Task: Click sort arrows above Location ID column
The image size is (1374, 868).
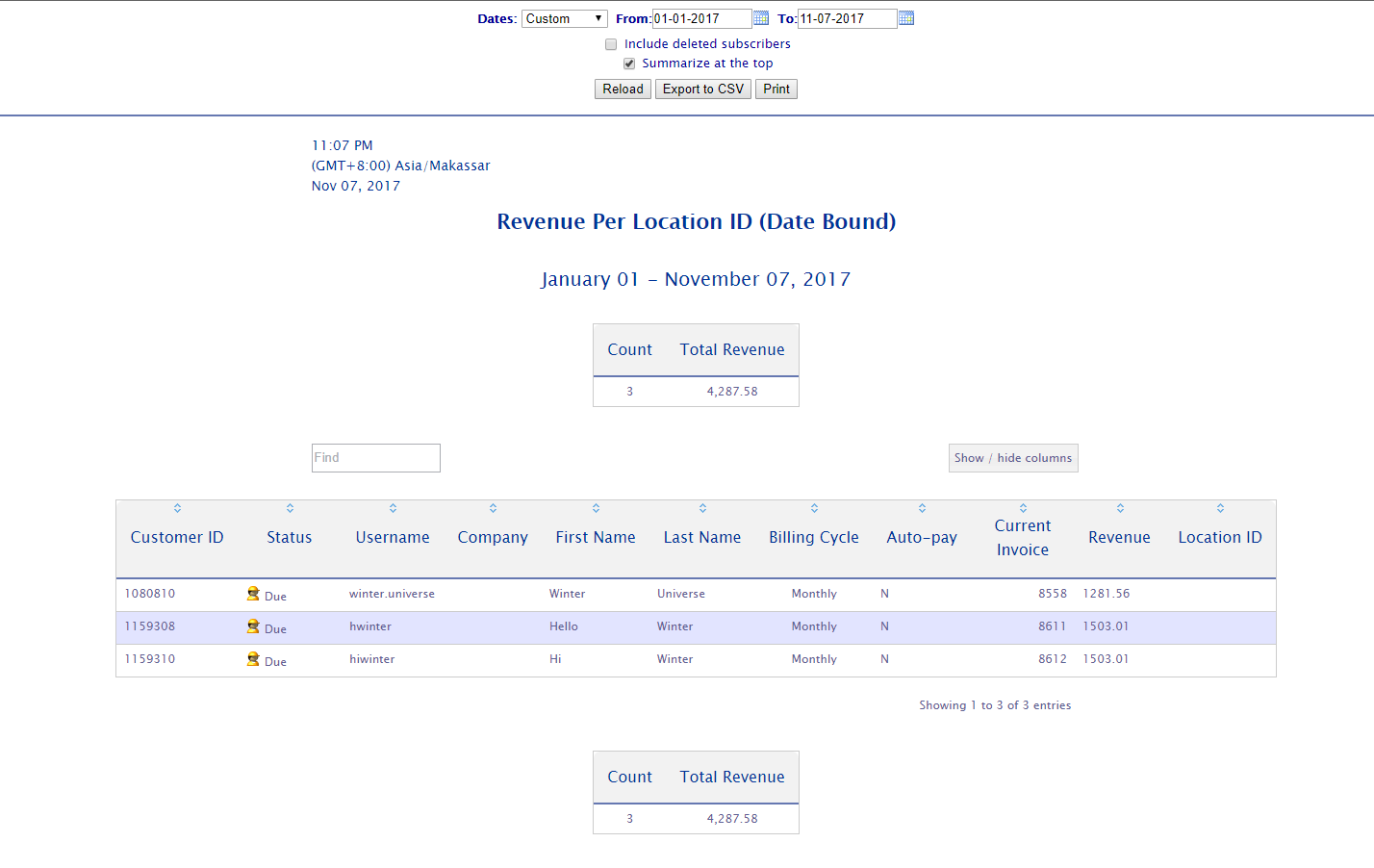Action: point(1220,508)
